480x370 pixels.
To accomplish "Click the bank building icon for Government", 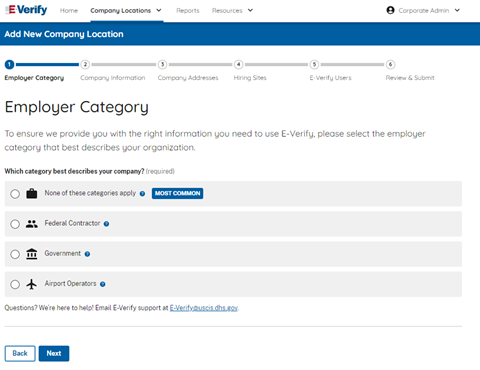I will [x=32, y=254].
